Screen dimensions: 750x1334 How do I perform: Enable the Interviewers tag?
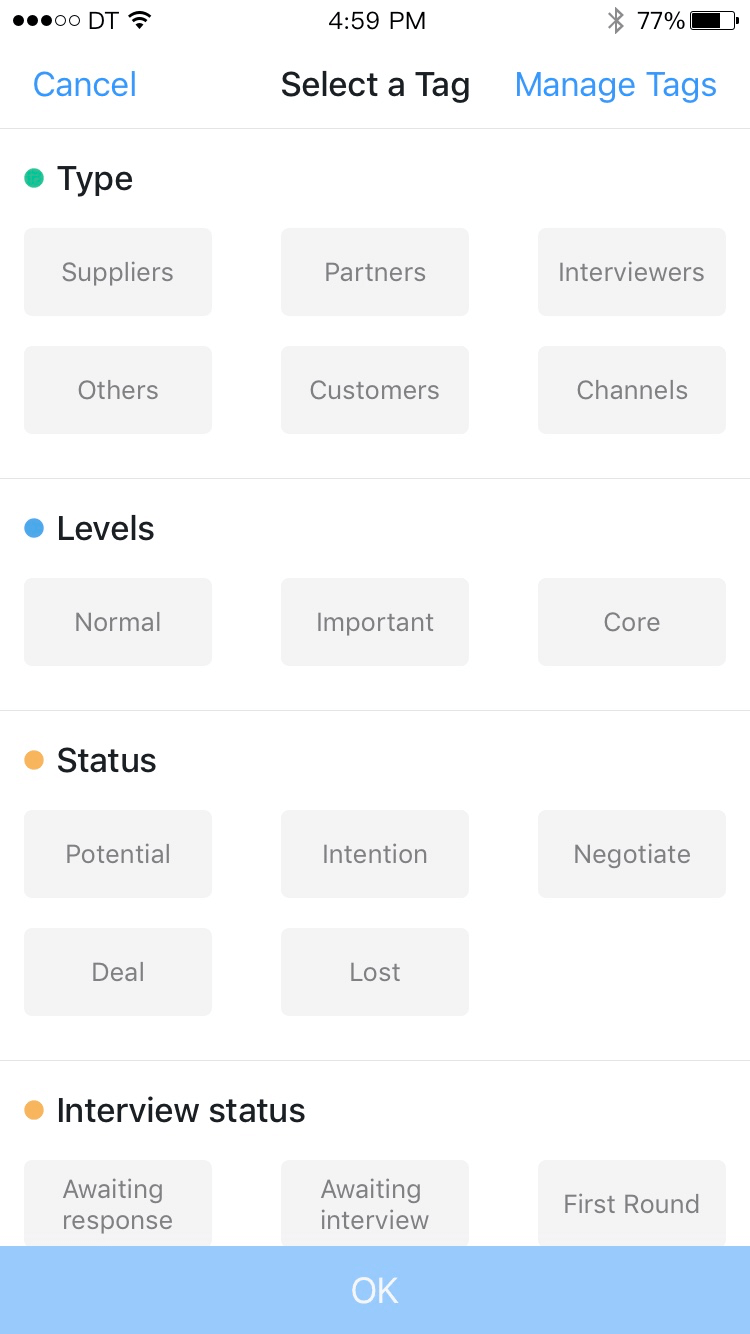tap(632, 272)
